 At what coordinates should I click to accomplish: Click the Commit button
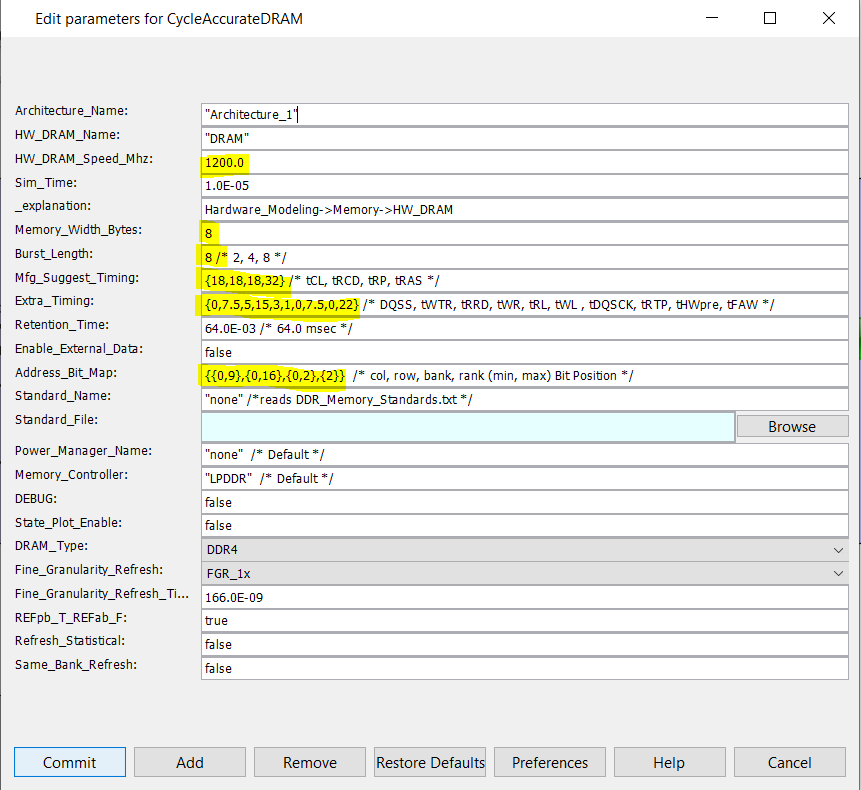(70, 762)
